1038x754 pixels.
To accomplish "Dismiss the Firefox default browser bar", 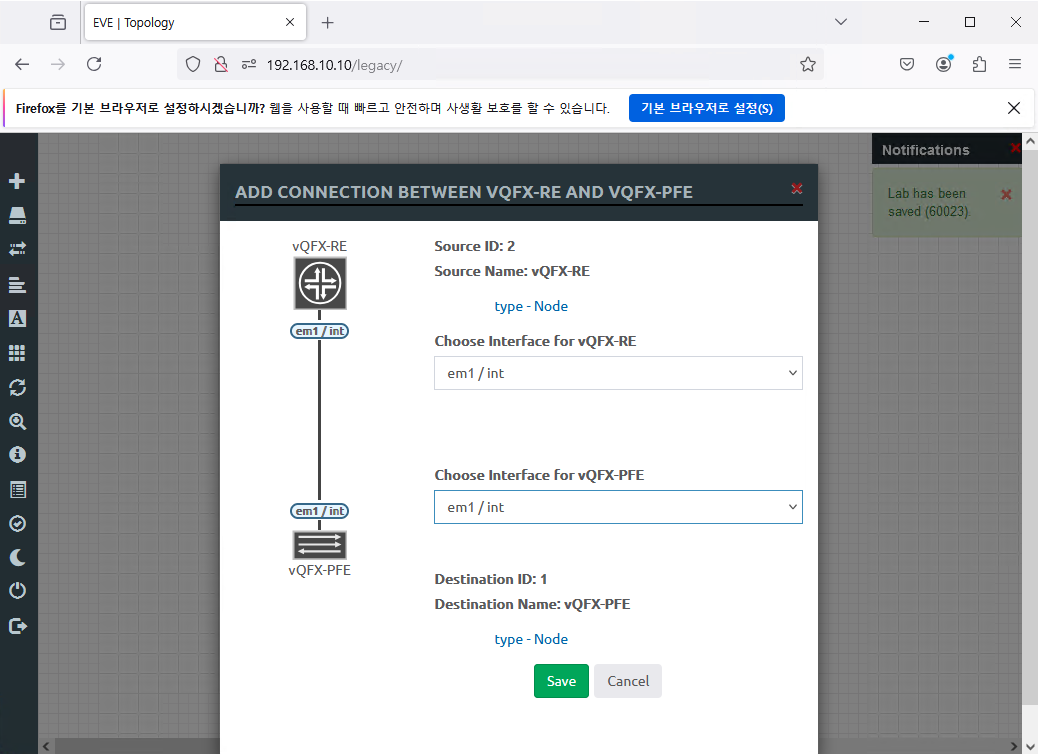I will [x=1014, y=108].
